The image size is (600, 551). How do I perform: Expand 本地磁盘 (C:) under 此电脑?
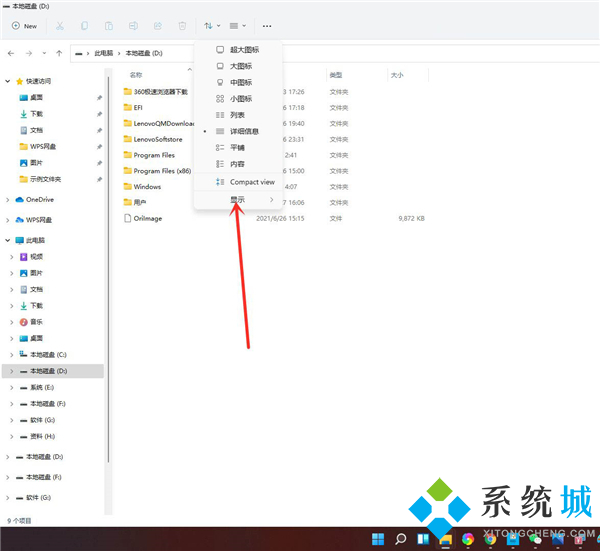[11, 355]
